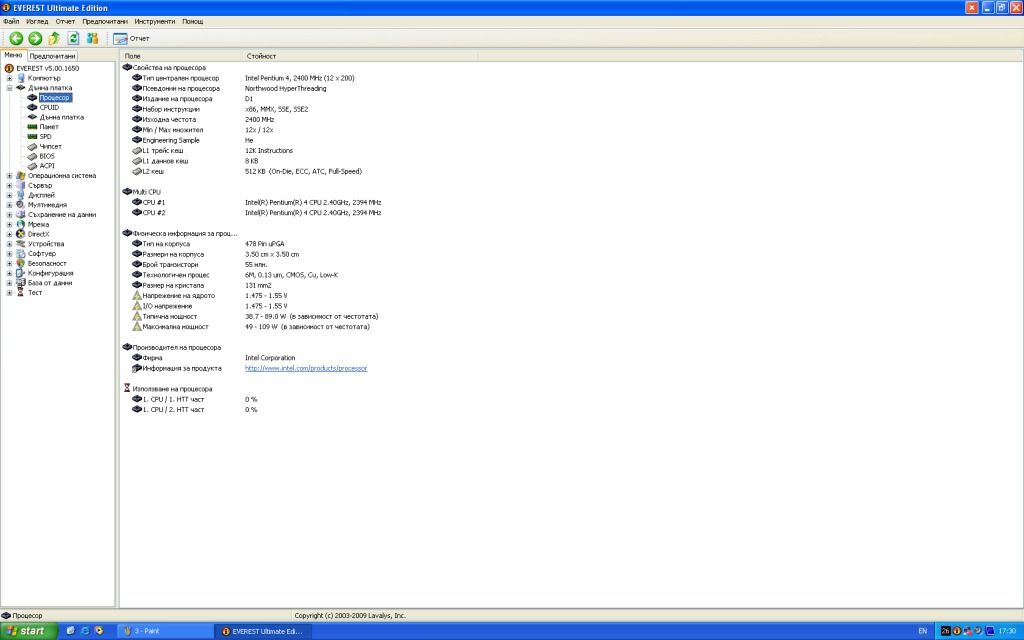Image resolution: width=1024 pixels, height=640 pixels.
Task: Click the Устройства icon in tree
Action: [x=21, y=244]
